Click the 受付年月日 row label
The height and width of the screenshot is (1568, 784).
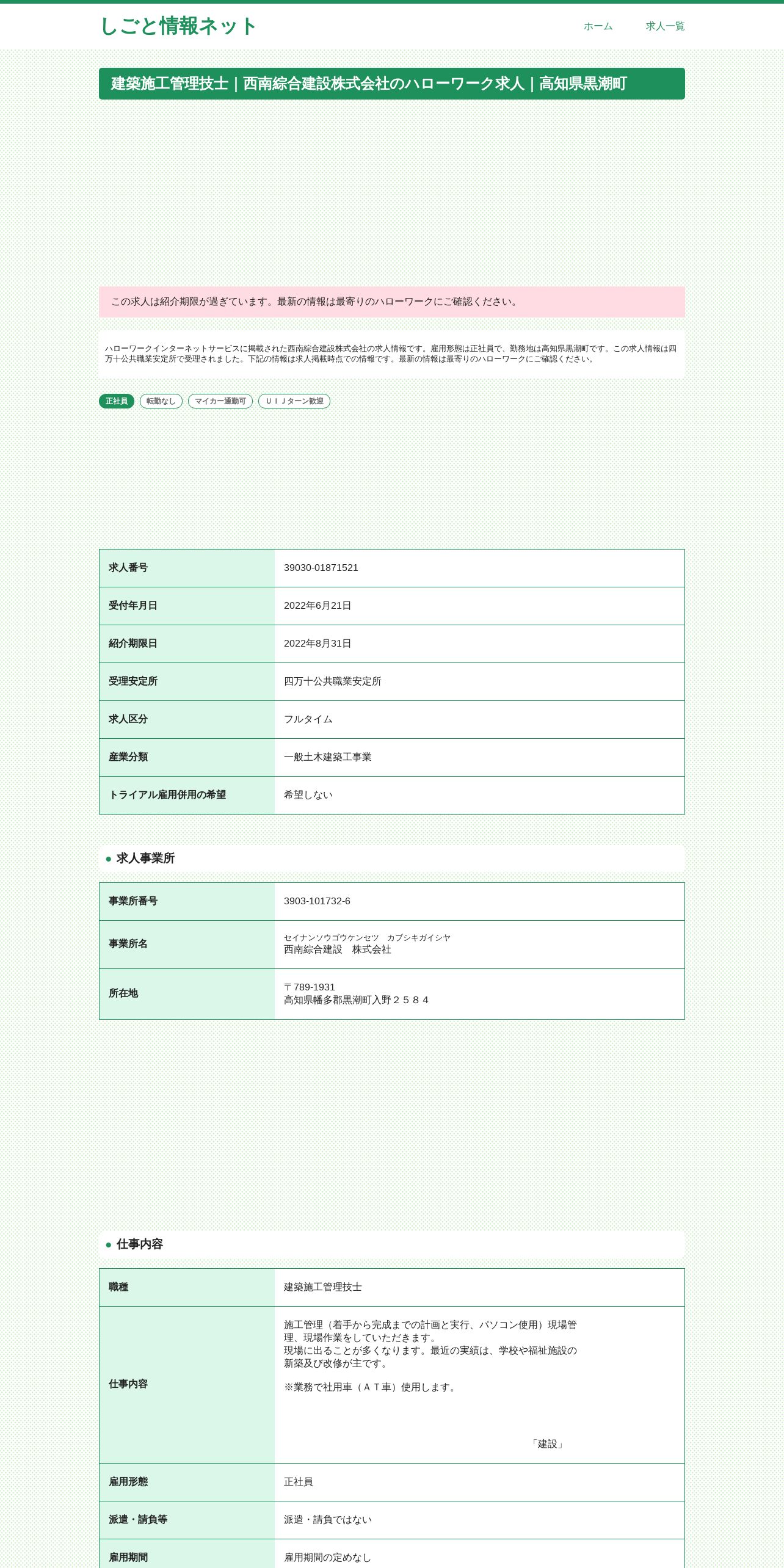point(133,606)
